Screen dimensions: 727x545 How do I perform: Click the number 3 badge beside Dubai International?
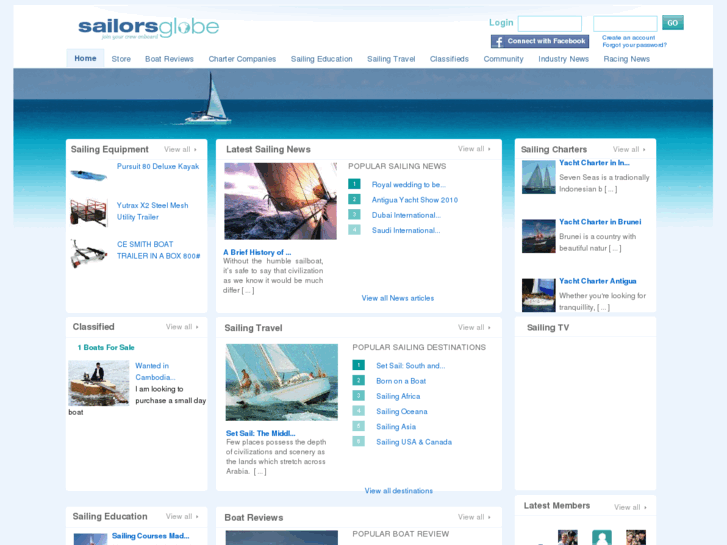(x=354, y=215)
